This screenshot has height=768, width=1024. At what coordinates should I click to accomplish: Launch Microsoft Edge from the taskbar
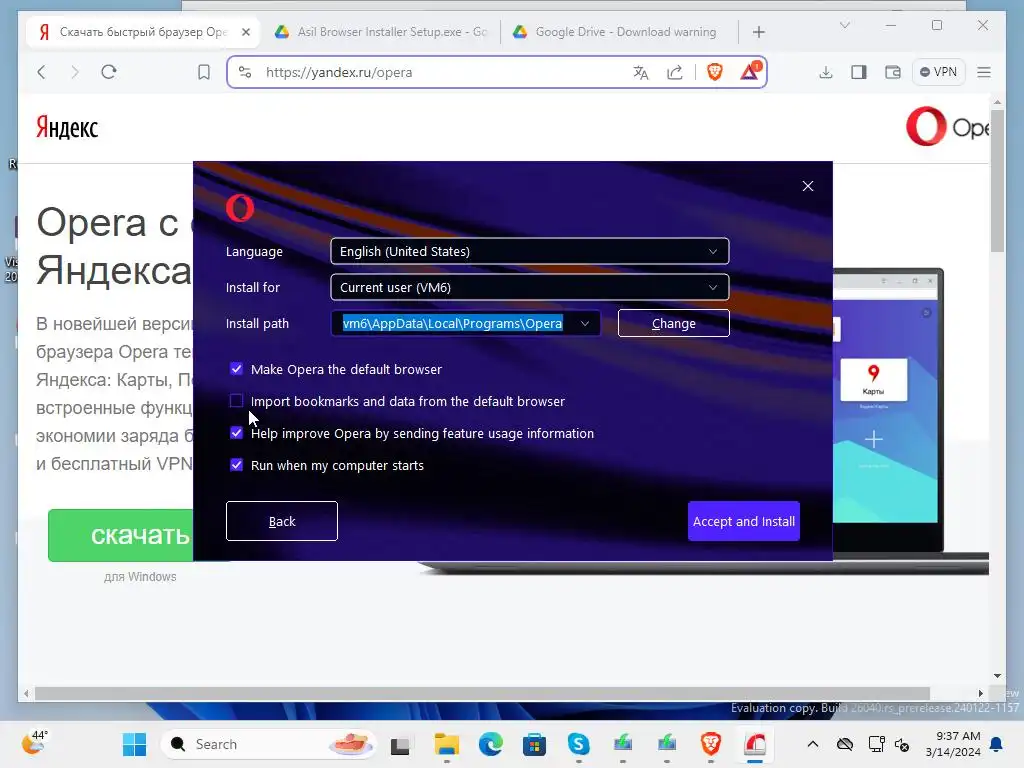tap(490, 744)
